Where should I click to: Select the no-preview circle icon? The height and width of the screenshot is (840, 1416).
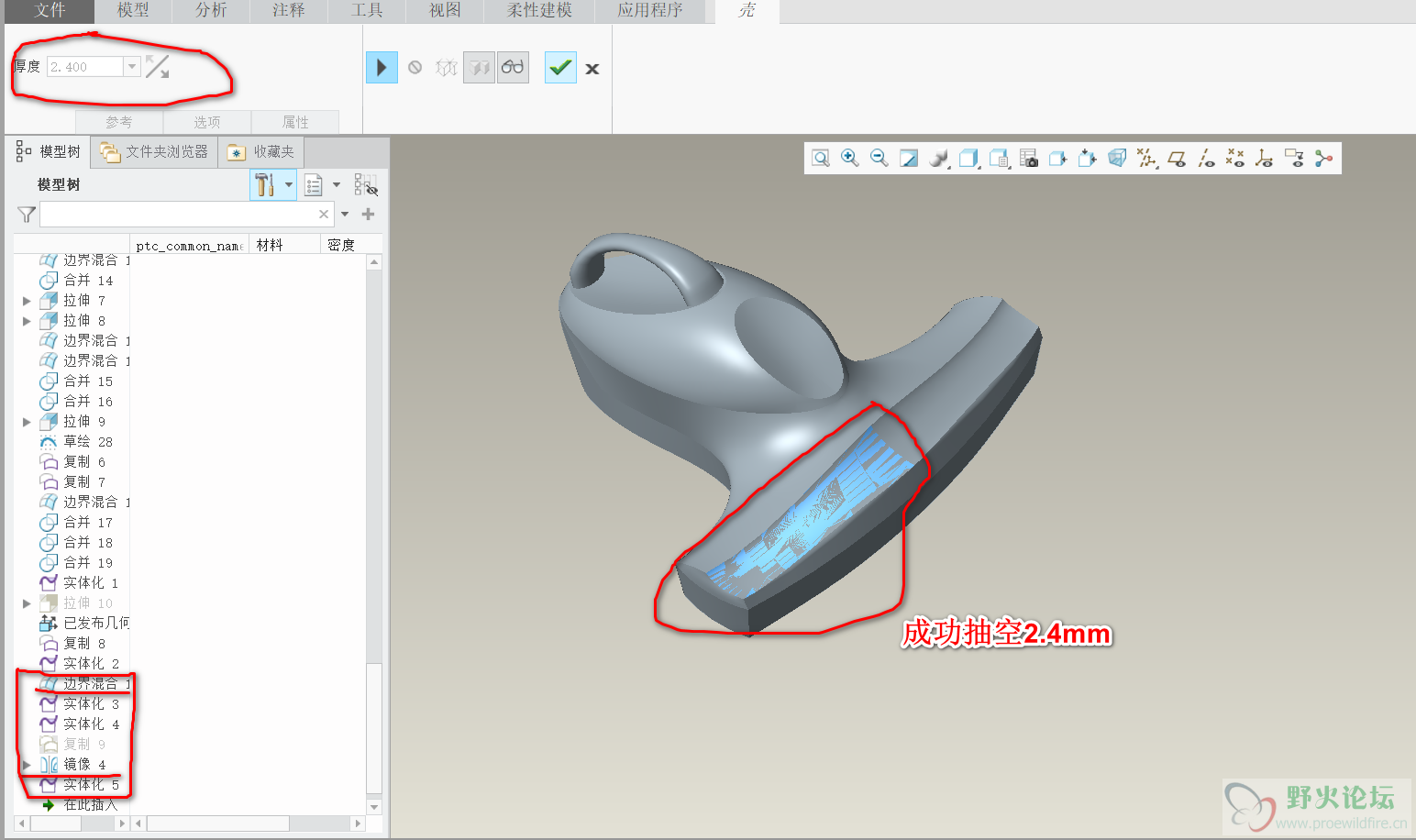[415, 68]
